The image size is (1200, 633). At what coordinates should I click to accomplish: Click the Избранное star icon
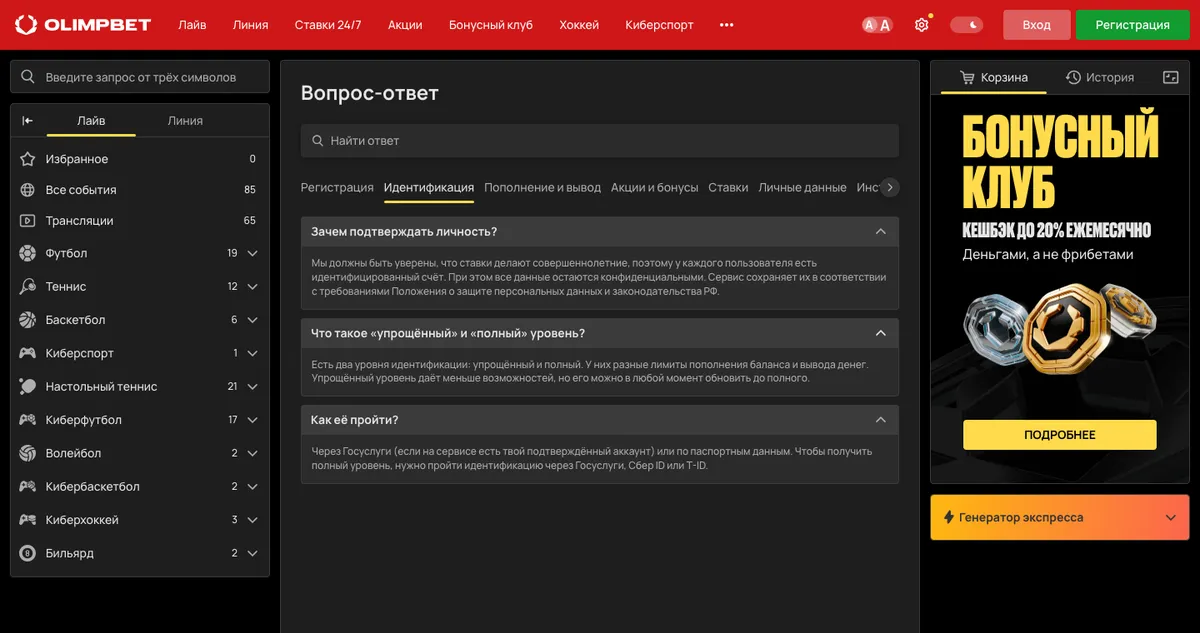pyautogui.click(x=28, y=159)
